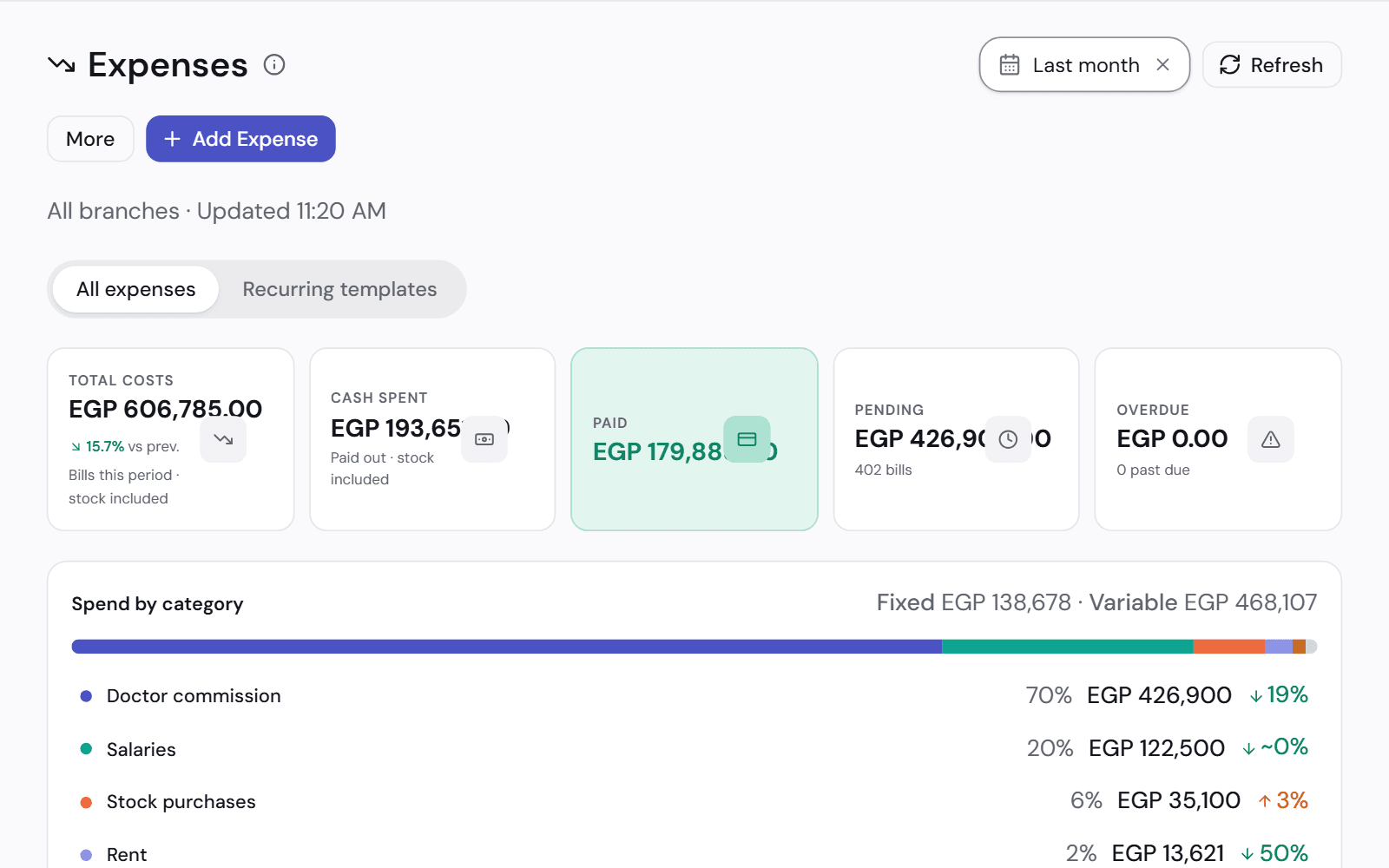Screen dimensions: 1389x868
Task: Click the 3% increase on Stock purchases
Action: click(x=1283, y=800)
